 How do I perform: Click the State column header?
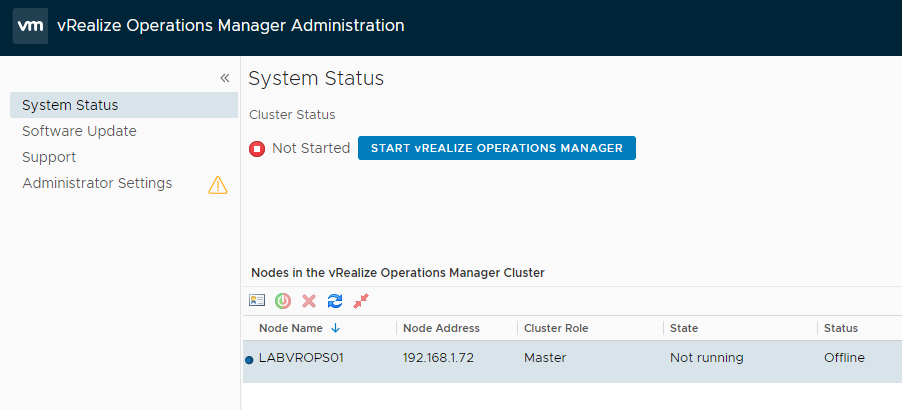684,328
